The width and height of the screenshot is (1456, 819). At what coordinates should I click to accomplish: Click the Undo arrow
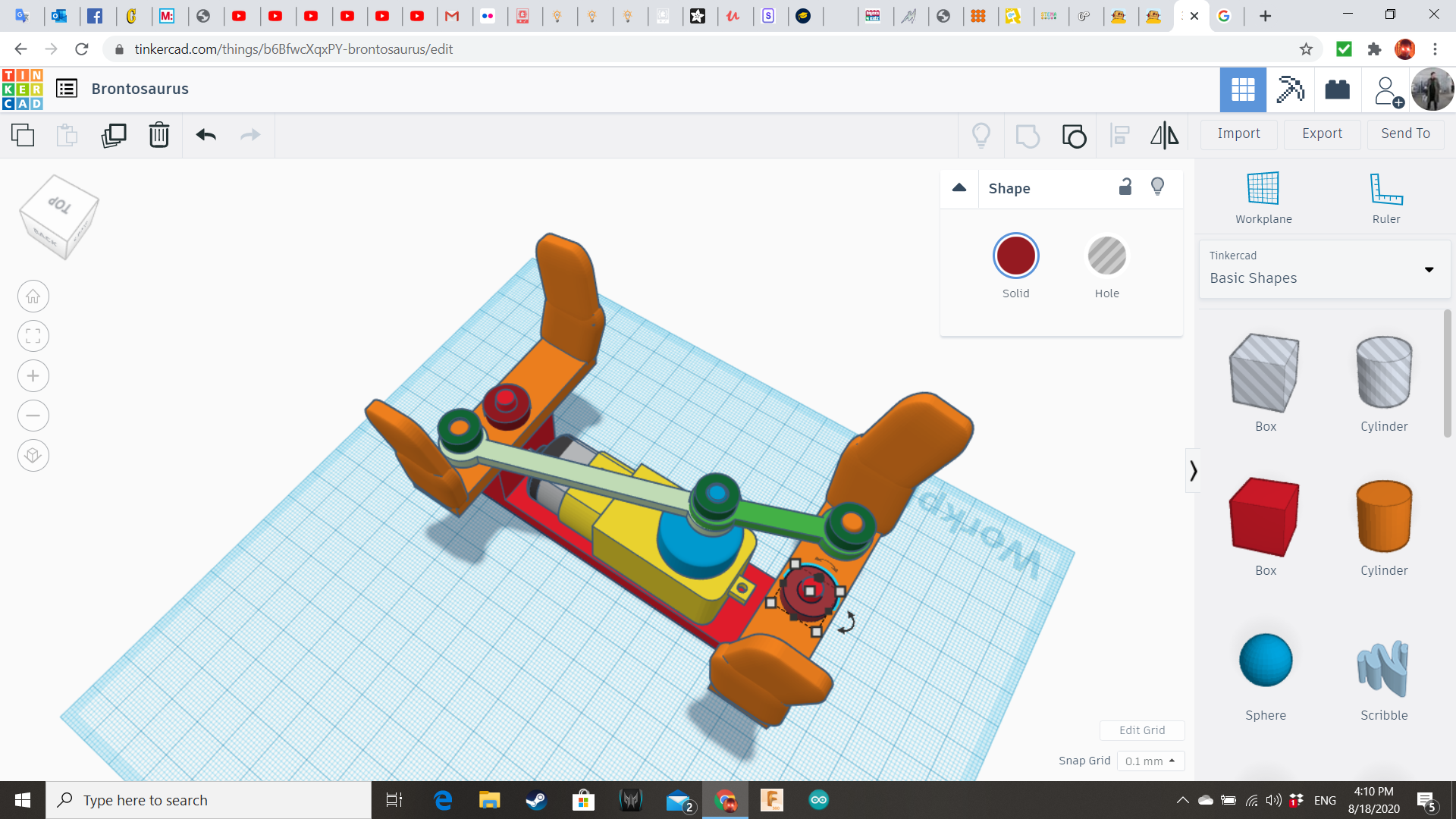(x=206, y=136)
